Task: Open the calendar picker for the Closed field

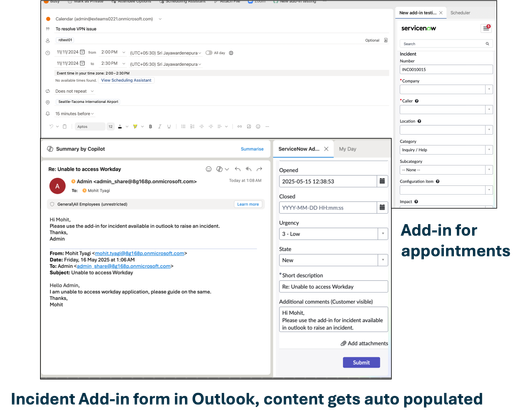Action: tap(382, 207)
